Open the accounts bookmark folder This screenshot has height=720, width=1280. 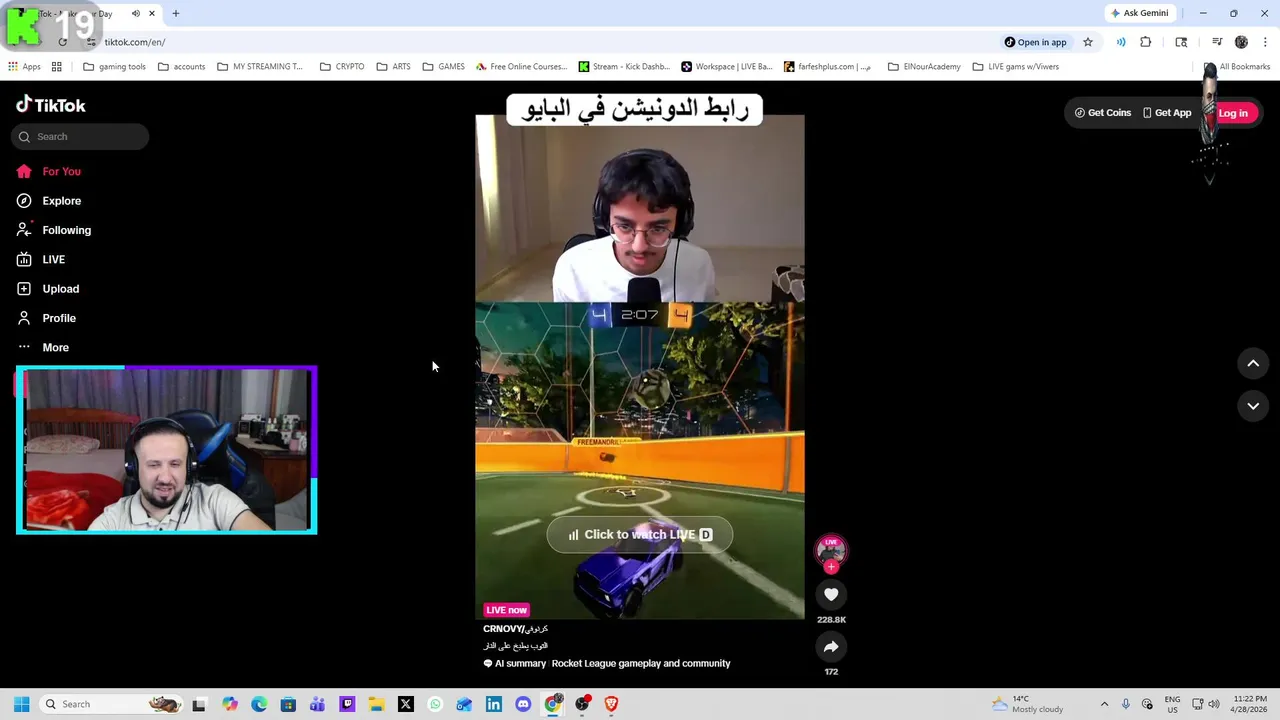pos(181,67)
